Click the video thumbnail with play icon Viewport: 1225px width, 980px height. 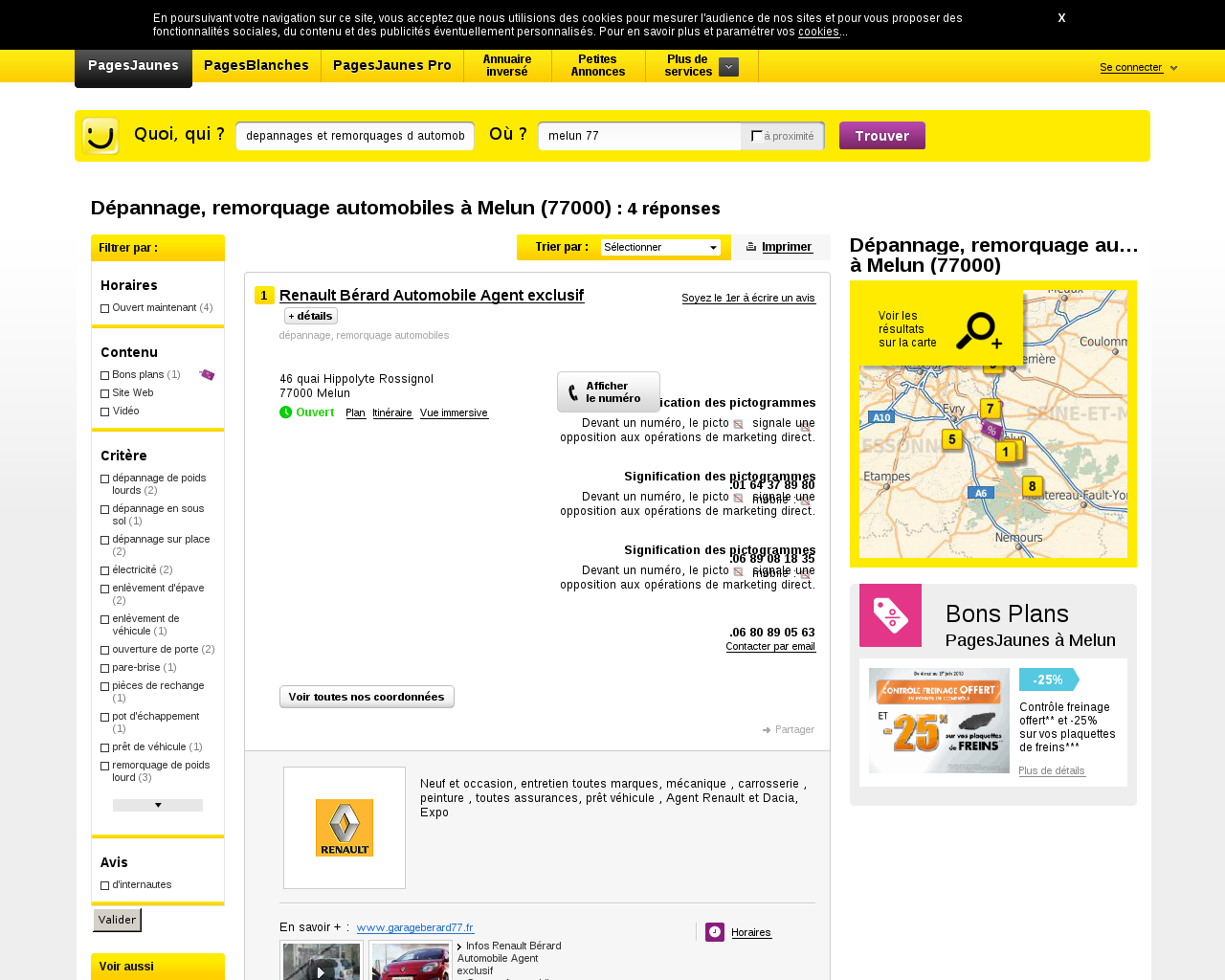click(322, 961)
